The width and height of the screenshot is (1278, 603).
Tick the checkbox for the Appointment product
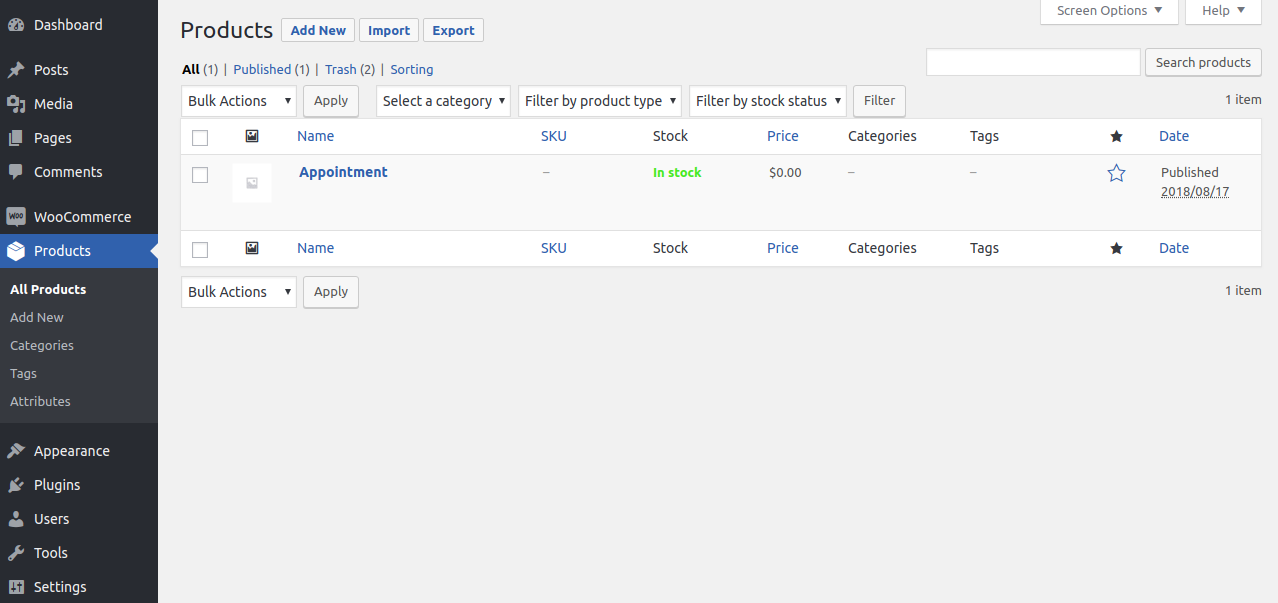[199, 174]
